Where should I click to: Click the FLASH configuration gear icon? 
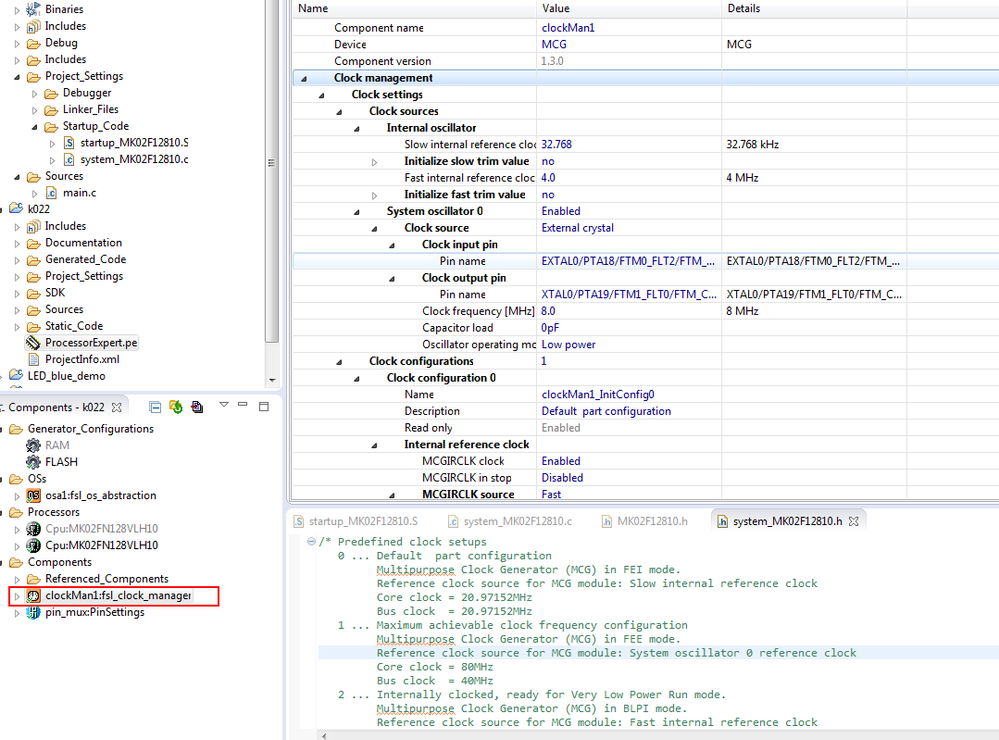click(33, 462)
